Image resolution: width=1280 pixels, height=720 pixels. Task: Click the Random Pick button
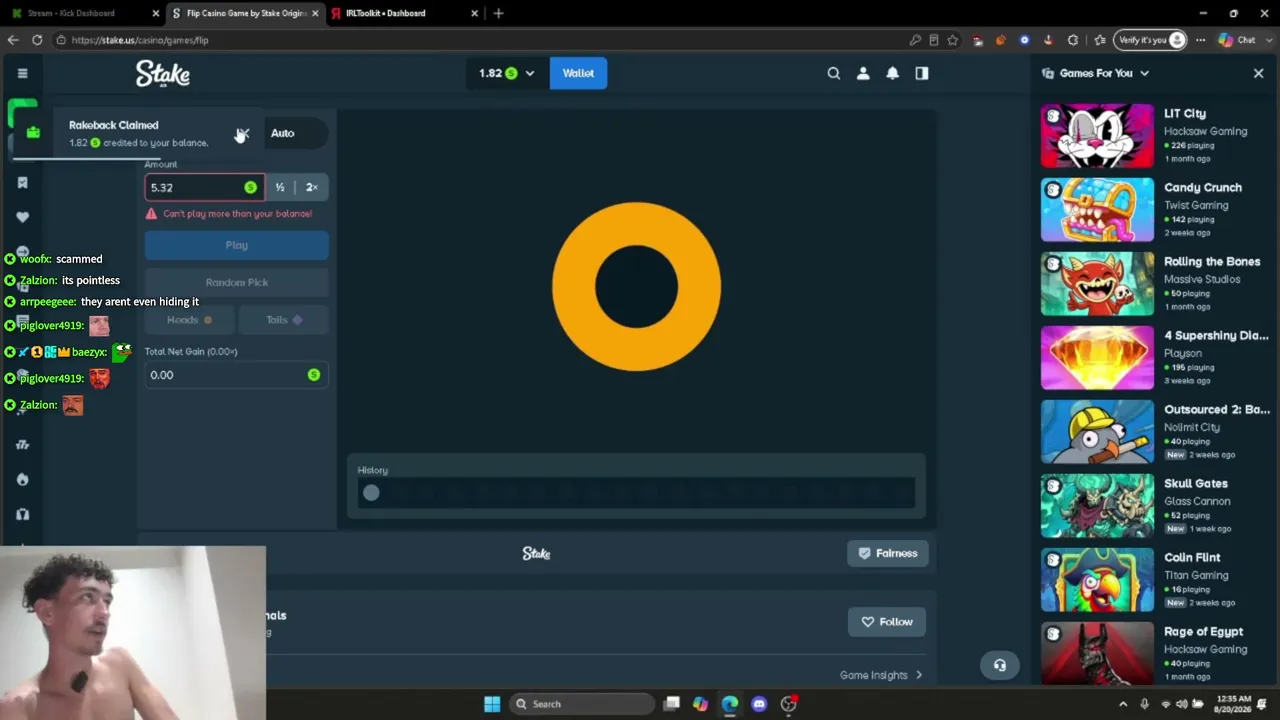coord(236,282)
